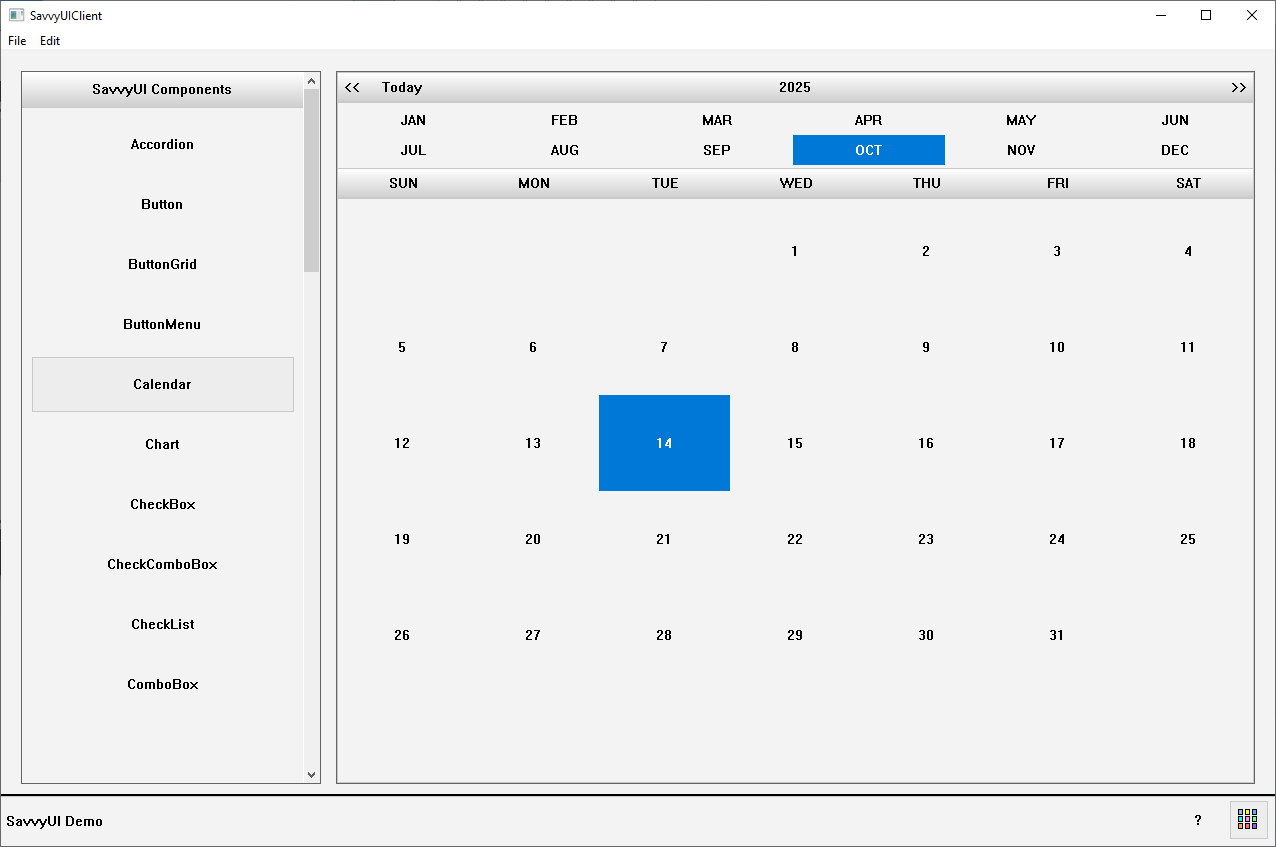Select the AUG month
The height and width of the screenshot is (847, 1276).
565,150
